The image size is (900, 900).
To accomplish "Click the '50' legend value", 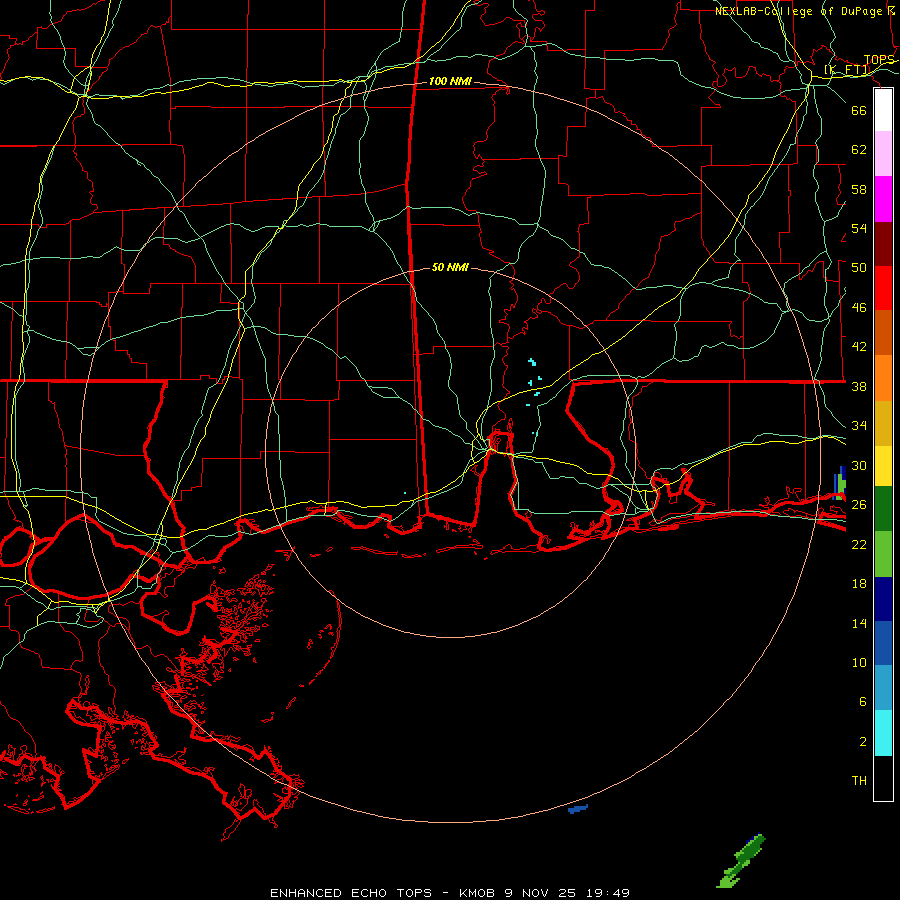I will 859,268.
